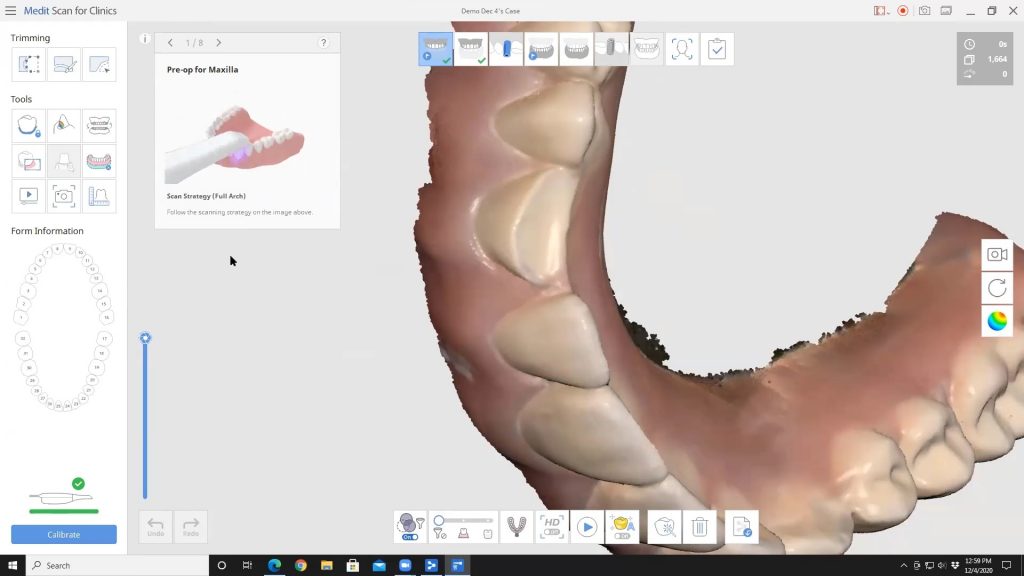
Task: Select the video tutorial tool icon
Action: click(27, 196)
